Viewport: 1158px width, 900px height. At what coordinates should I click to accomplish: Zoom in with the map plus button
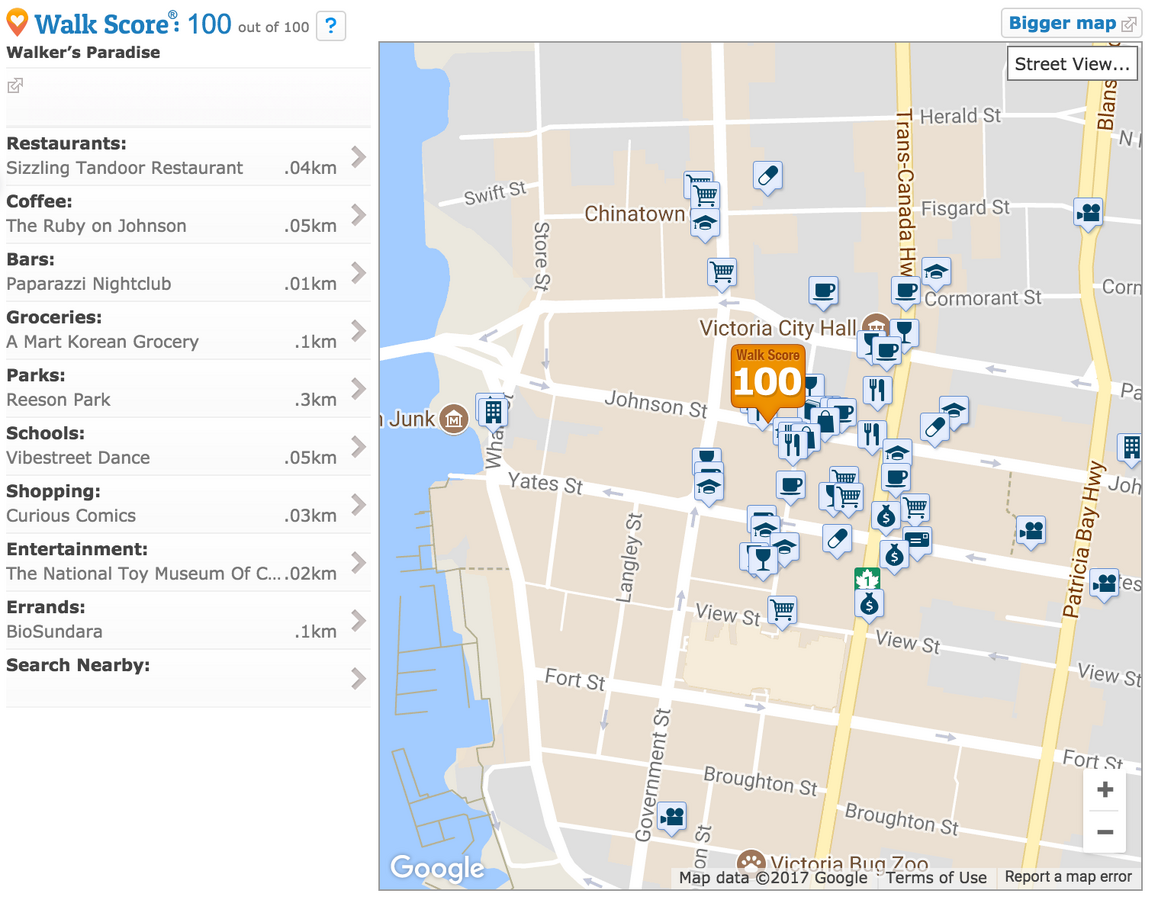(x=1106, y=790)
